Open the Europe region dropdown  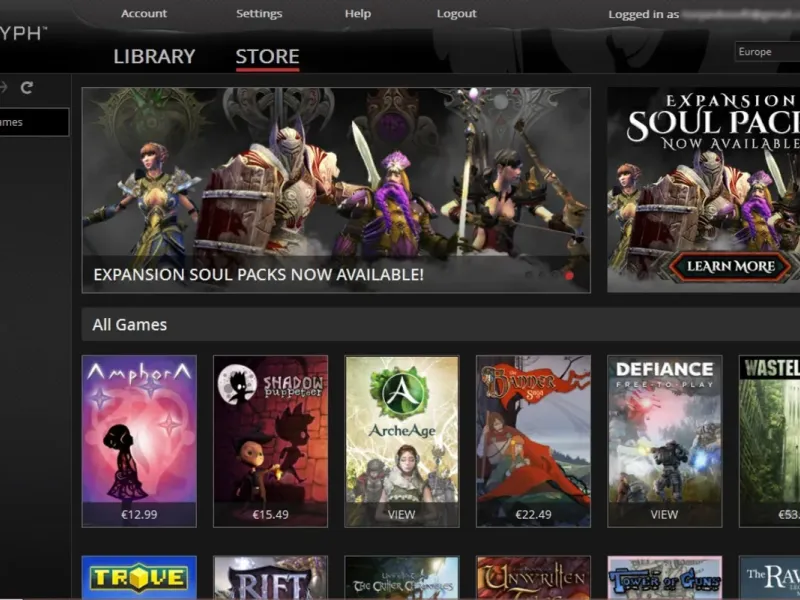tap(767, 52)
